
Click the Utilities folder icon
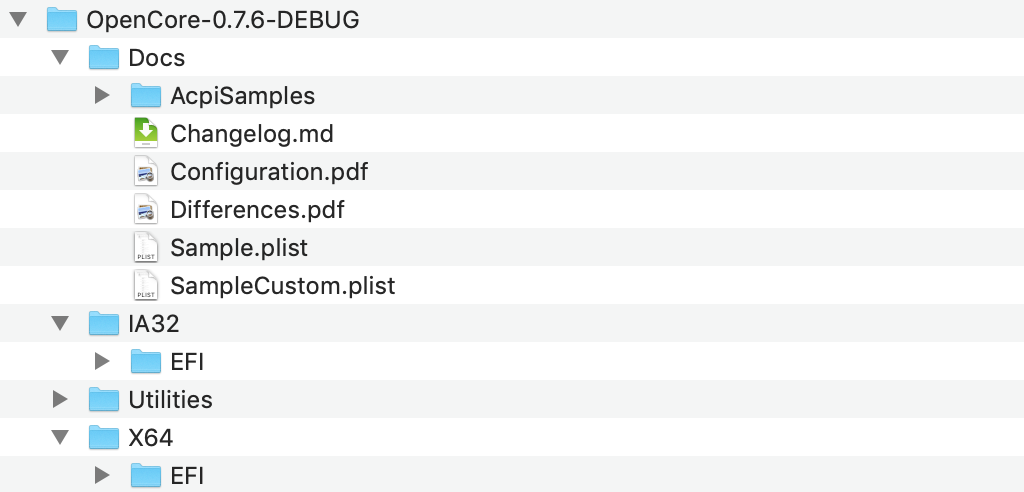click(104, 400)
